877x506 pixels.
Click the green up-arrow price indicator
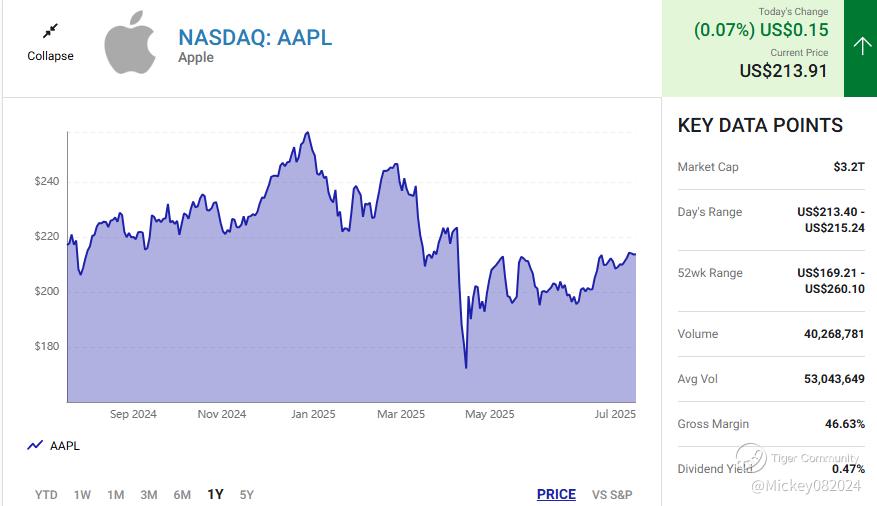coord(860,46)
